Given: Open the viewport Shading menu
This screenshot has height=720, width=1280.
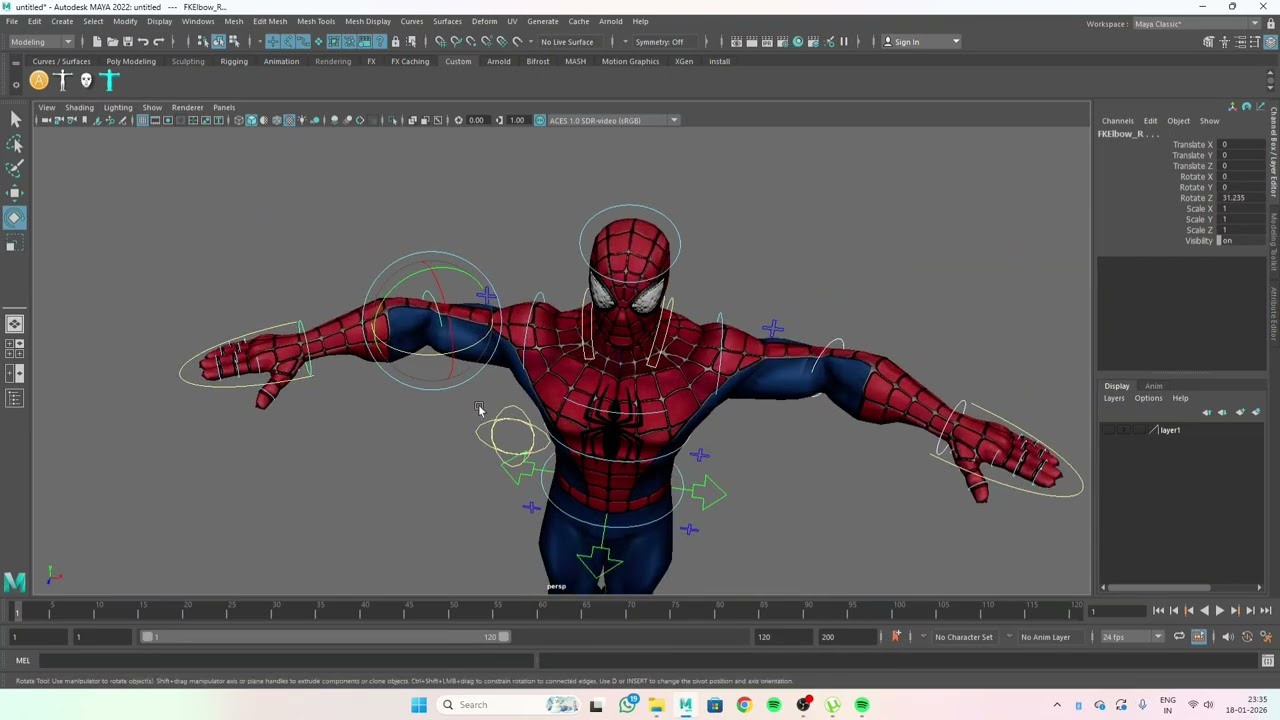Looking at the screenshot, I should tap(79, 107).
